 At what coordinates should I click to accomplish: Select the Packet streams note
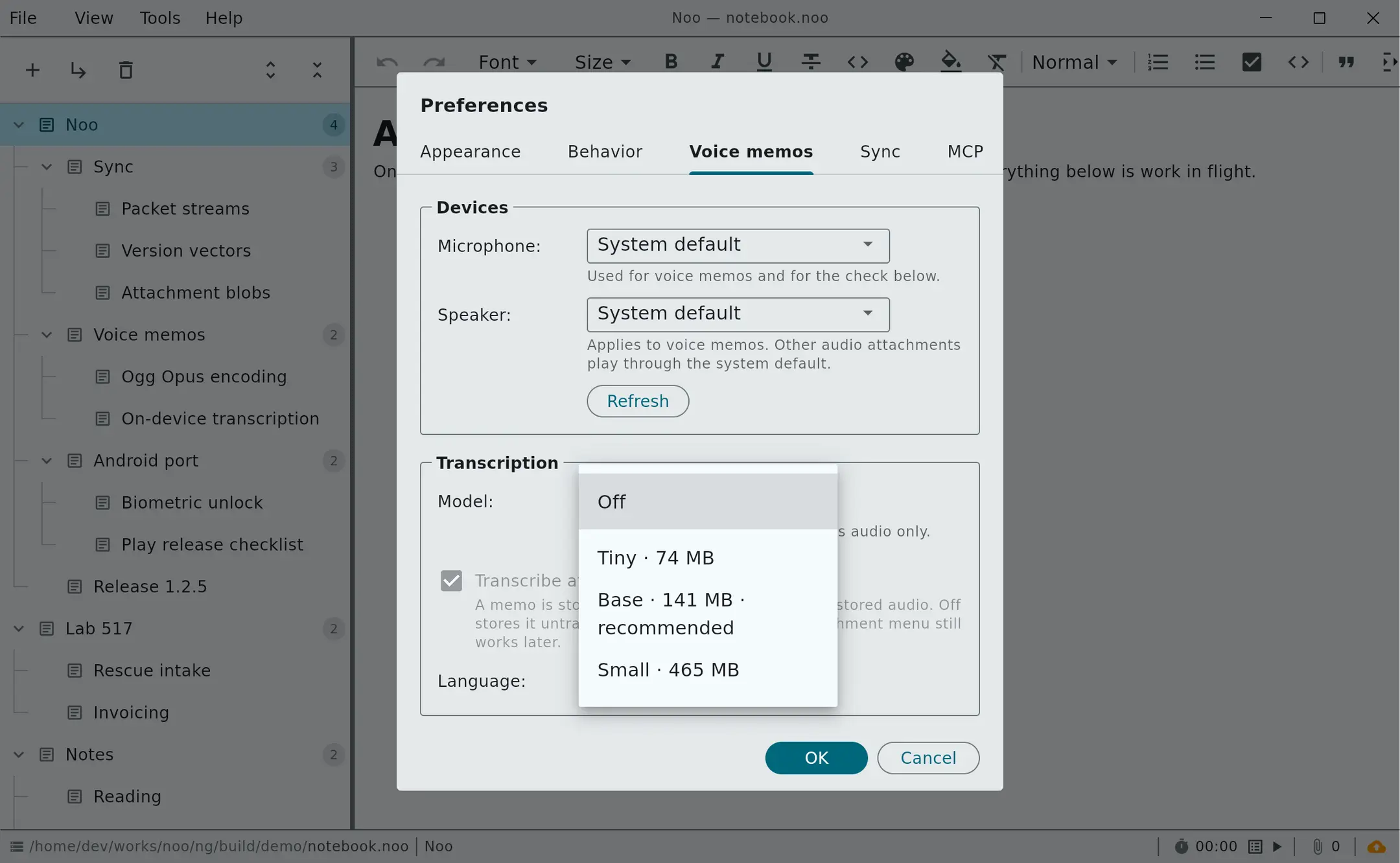click(x=185, y=209)
